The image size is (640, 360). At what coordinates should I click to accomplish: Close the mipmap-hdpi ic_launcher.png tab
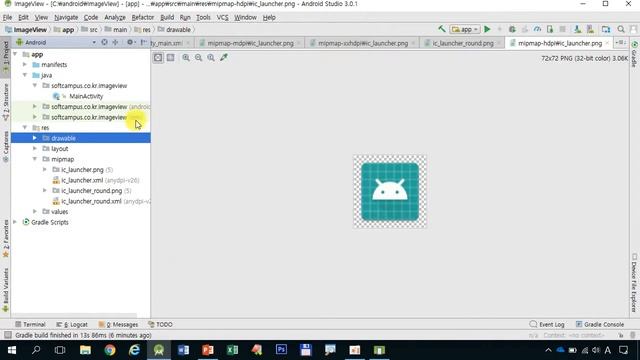click(607, 43)
